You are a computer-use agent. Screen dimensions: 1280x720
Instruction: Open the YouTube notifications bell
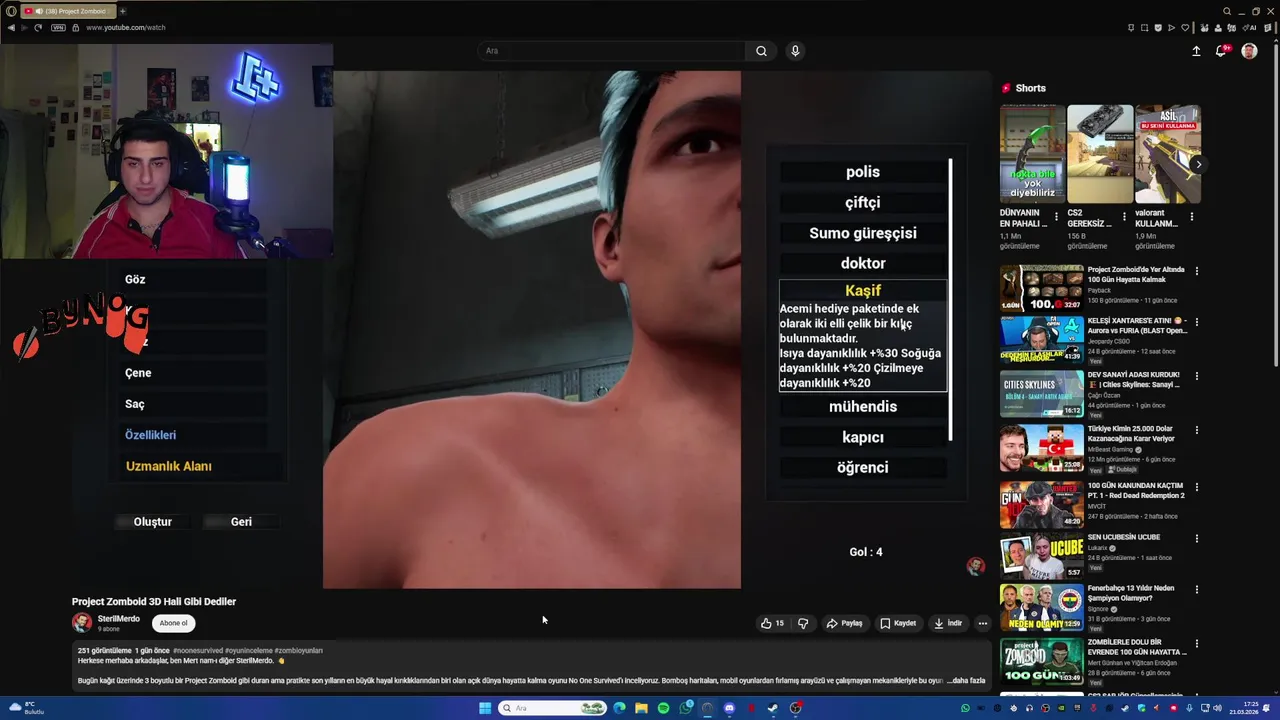[x=1222, y=51]
